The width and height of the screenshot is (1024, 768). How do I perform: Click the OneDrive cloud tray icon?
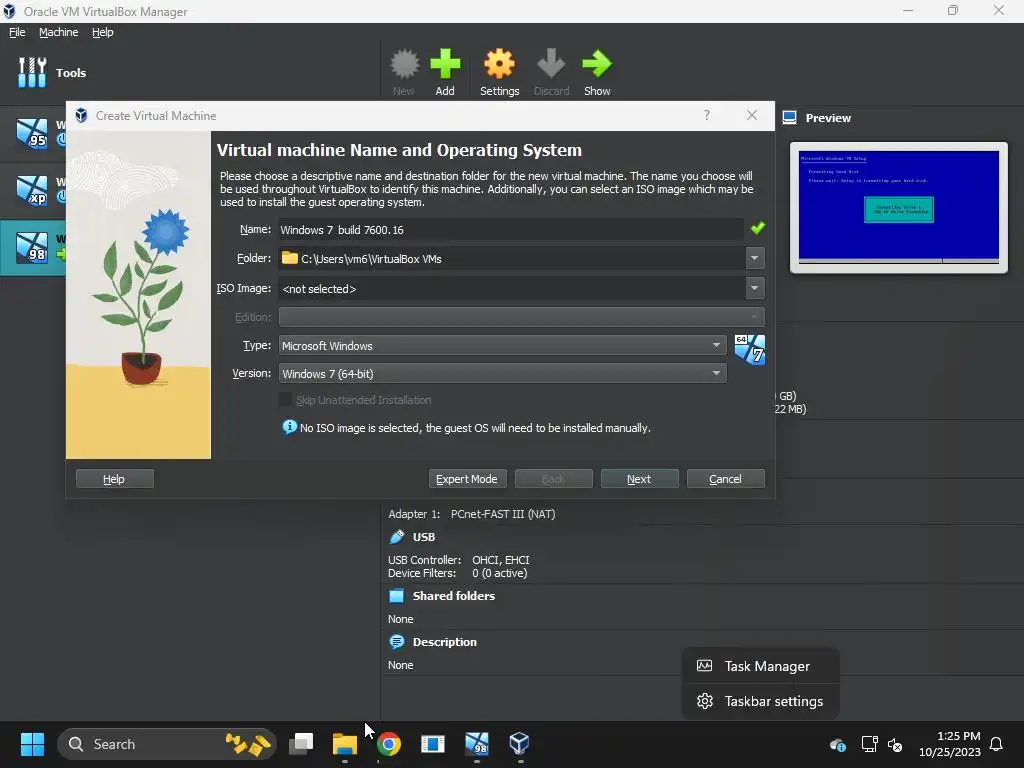[838, 744]
